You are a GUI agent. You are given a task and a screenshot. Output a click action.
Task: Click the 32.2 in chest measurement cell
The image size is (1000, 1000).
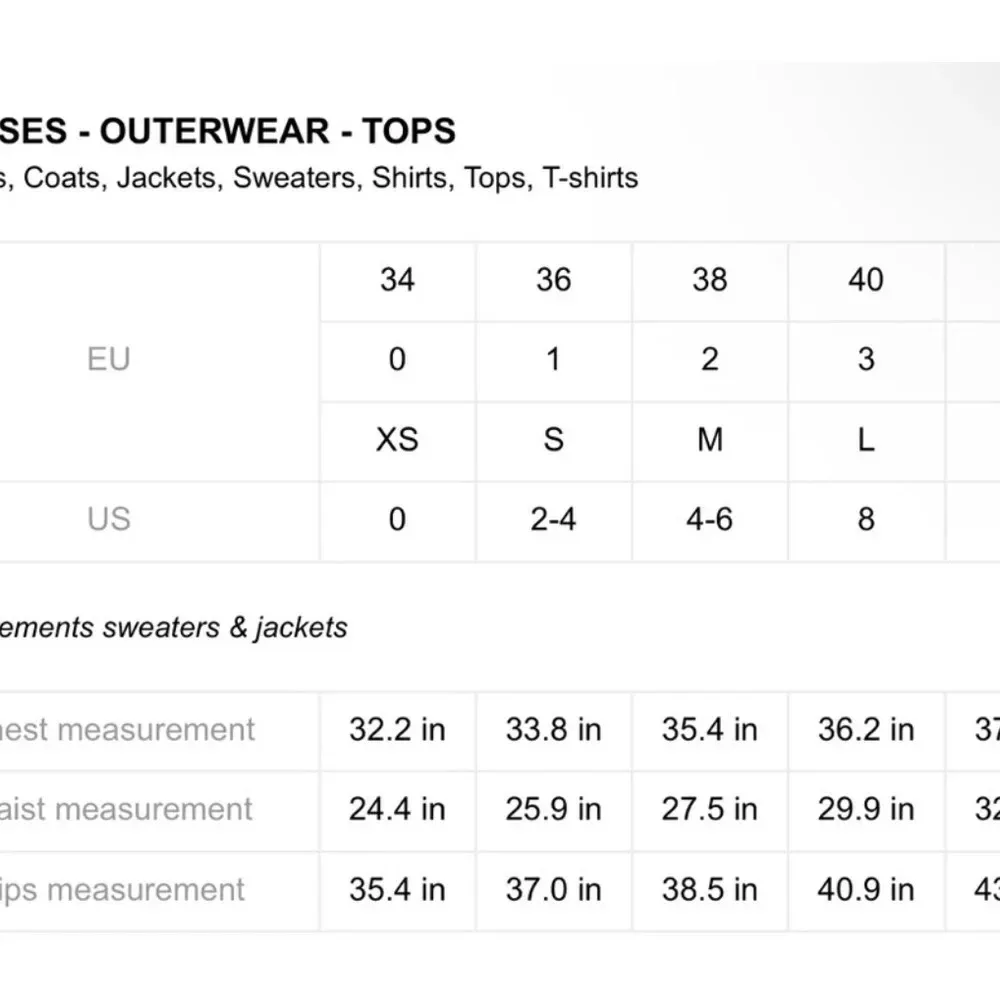pos(397,730)
